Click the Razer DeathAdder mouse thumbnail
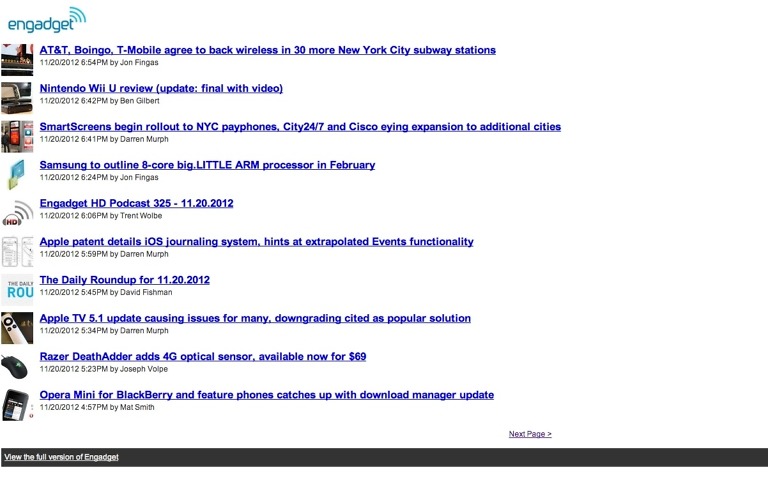 click(17, 366)
